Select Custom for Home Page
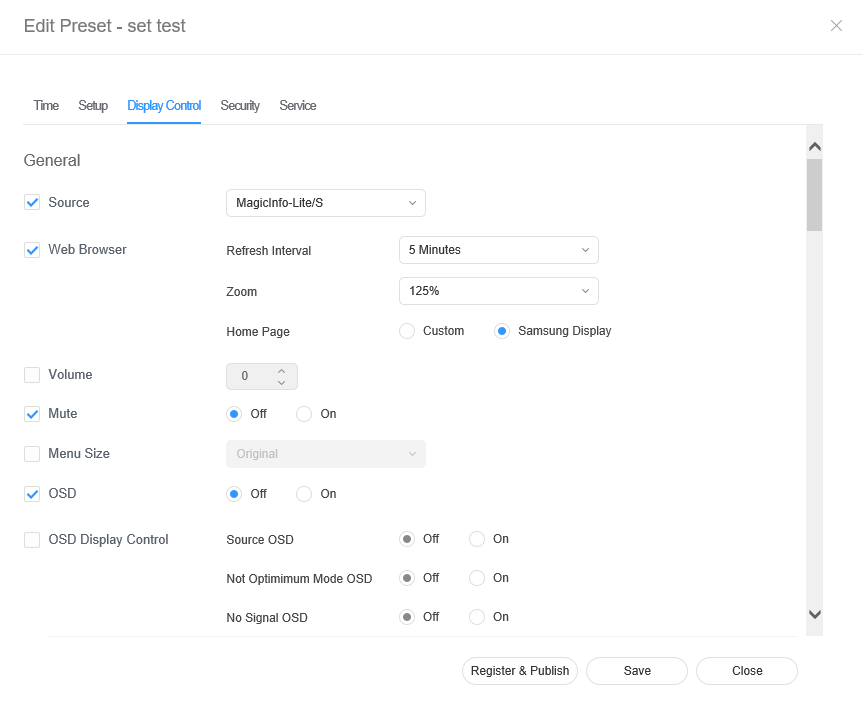Viewport: 862px width, 702px height. tap(407, 331)
